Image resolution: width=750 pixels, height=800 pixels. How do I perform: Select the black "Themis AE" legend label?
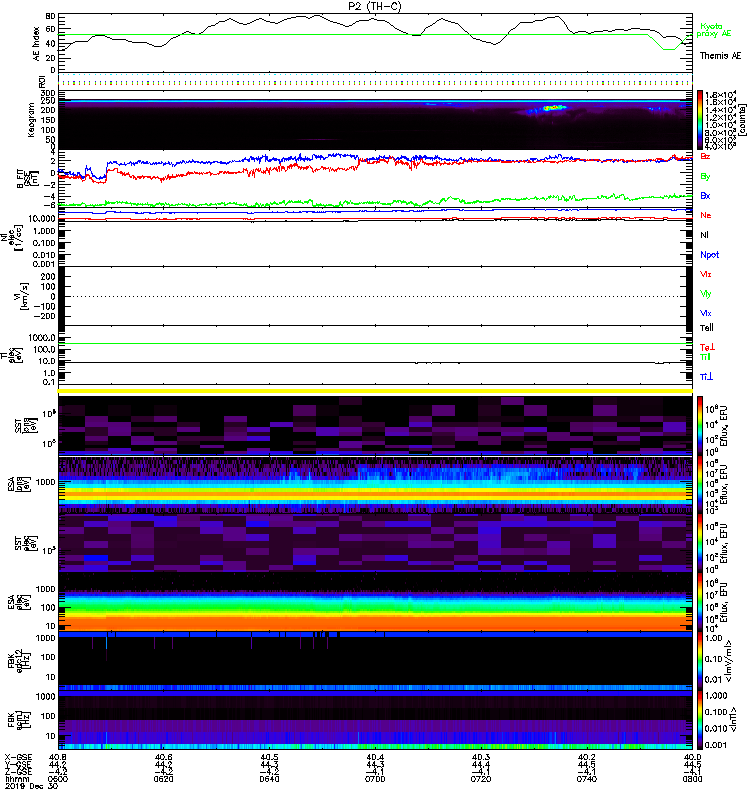tap(720, 56)
